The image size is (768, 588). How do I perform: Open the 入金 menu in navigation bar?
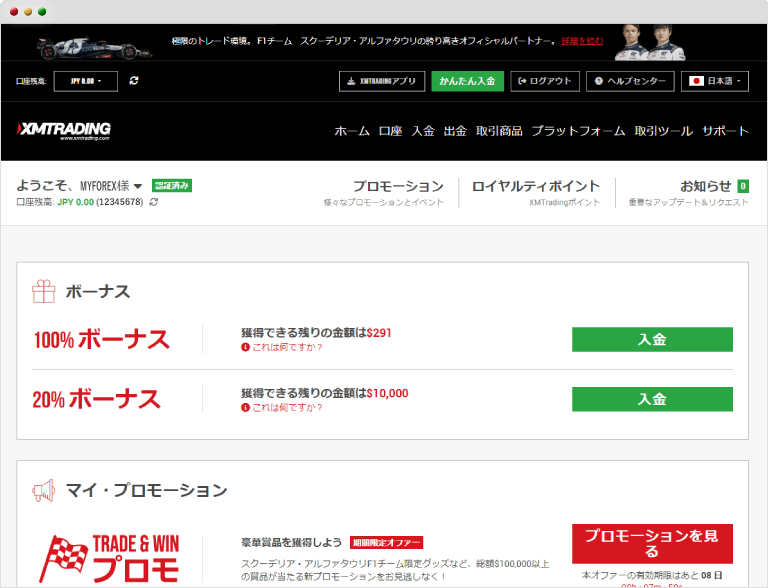tap(423, 131)
